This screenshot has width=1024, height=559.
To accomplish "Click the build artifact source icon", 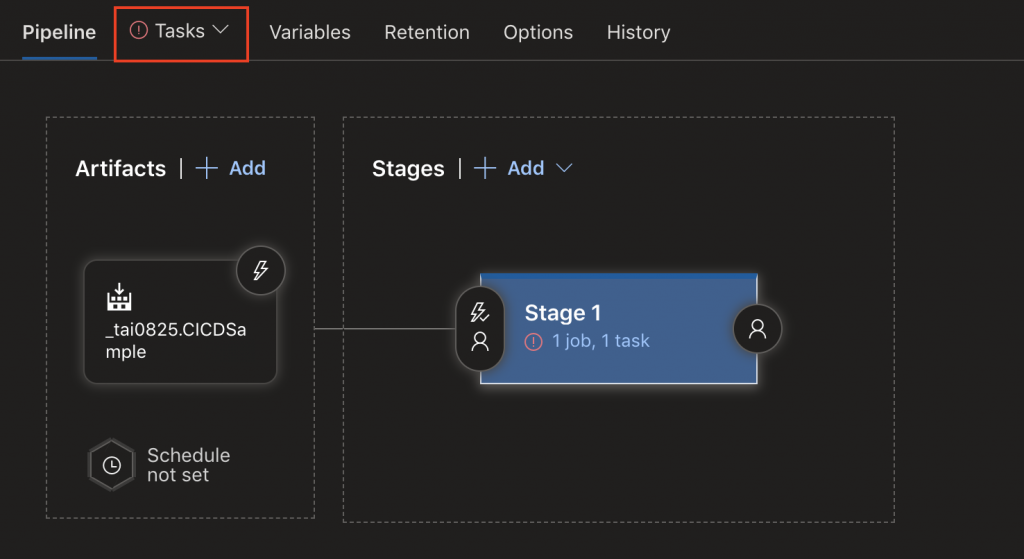I will tap(119, 297).
